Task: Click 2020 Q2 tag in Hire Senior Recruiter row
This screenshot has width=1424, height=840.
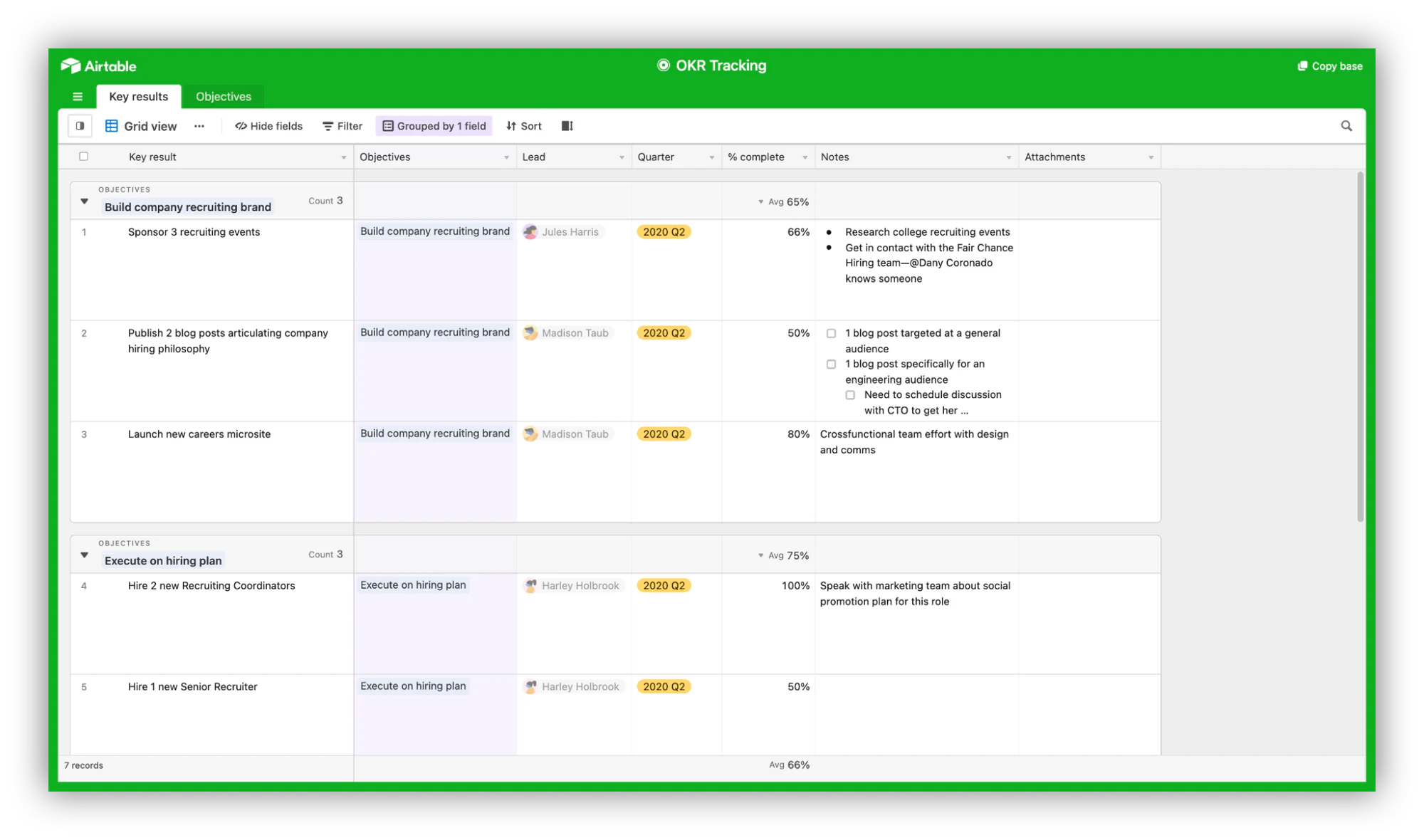Action: coord(664,687)
